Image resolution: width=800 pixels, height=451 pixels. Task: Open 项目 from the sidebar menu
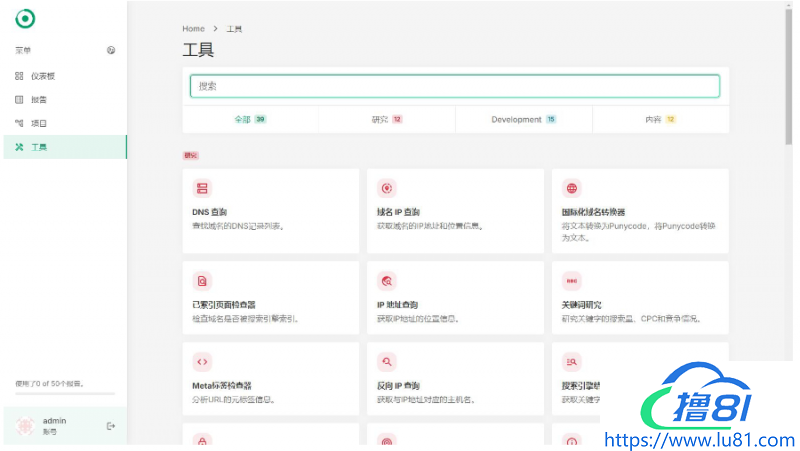click(x=38, y=123)
